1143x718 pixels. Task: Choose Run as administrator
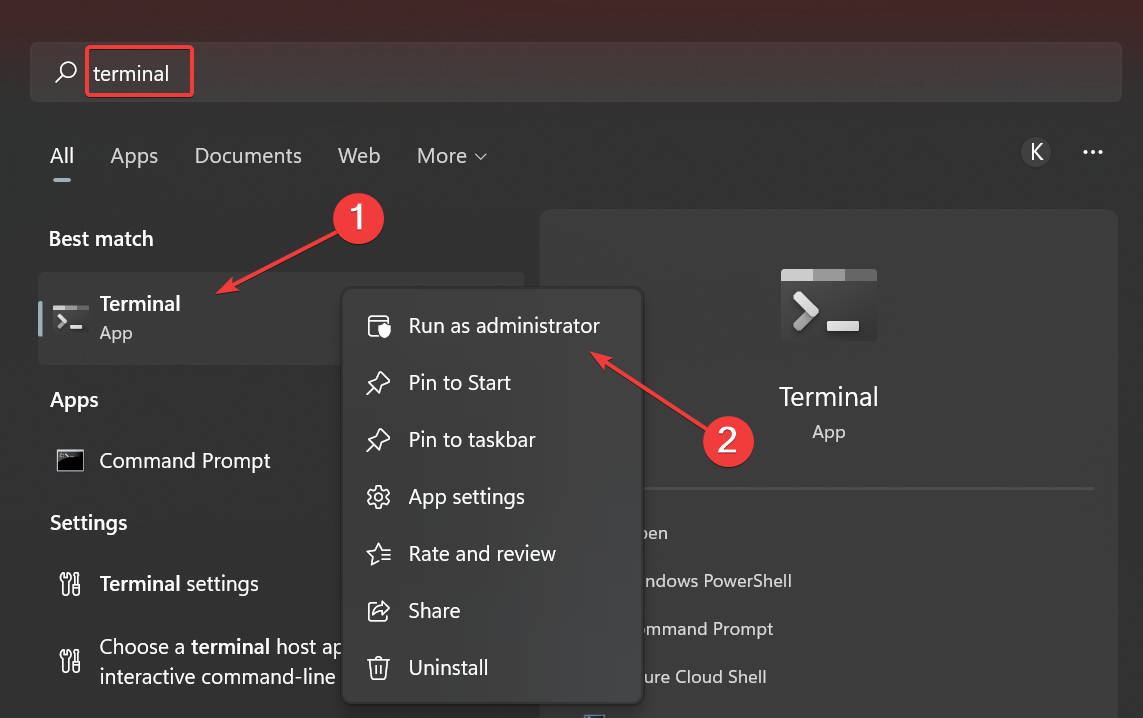point(492,326)
